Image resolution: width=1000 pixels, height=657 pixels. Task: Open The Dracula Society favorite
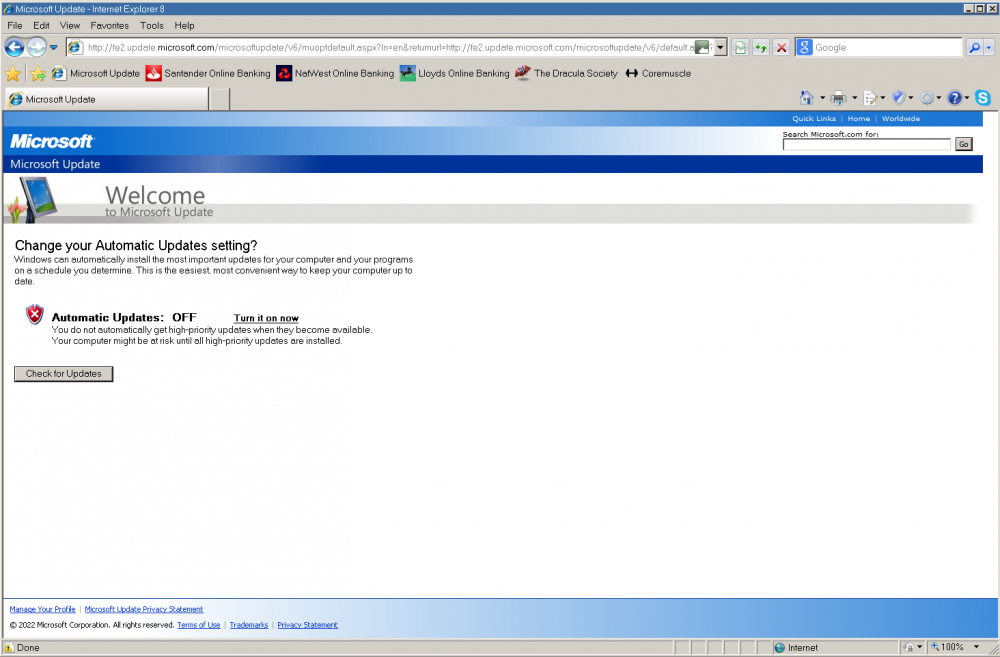click(566, 73)
